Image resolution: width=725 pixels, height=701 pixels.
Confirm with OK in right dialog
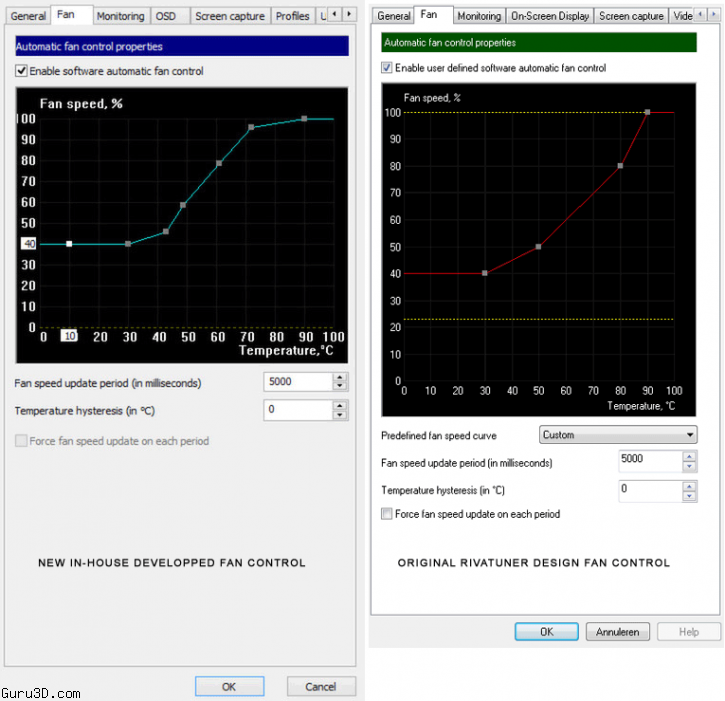click(x=546, y=632)
